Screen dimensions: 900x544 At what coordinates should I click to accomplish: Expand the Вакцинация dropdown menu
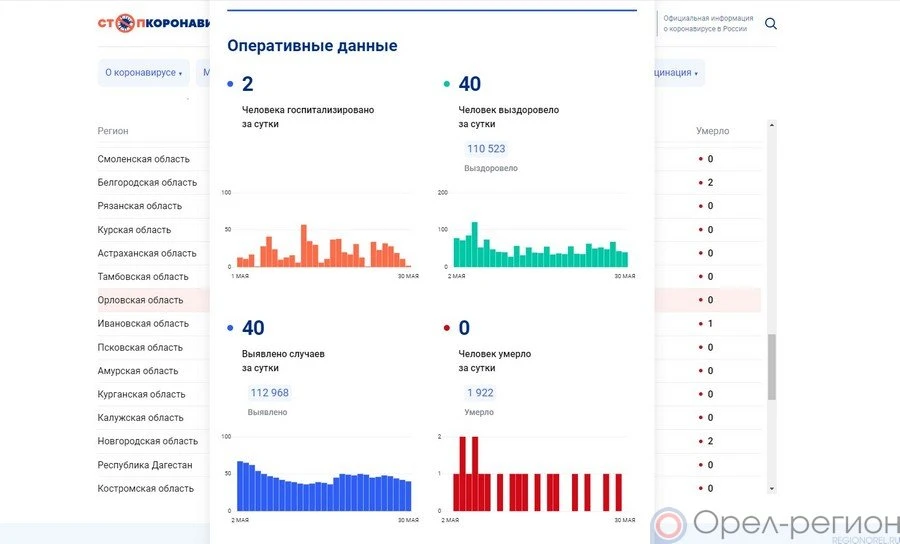678,73
